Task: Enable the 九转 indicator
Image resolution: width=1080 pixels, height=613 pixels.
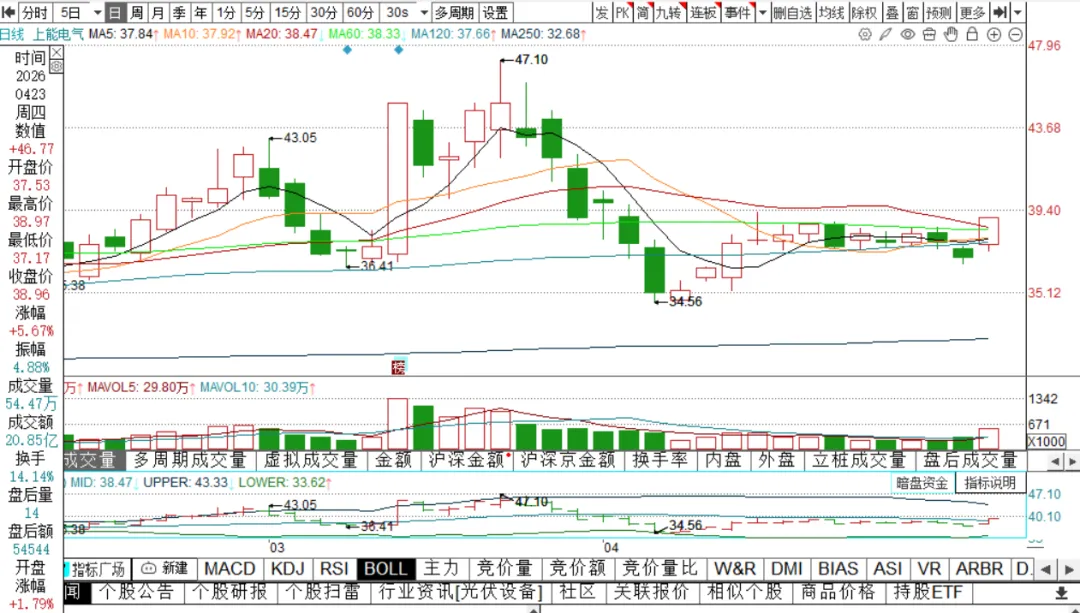Action: pyautogui.click(x=668, y=12)
